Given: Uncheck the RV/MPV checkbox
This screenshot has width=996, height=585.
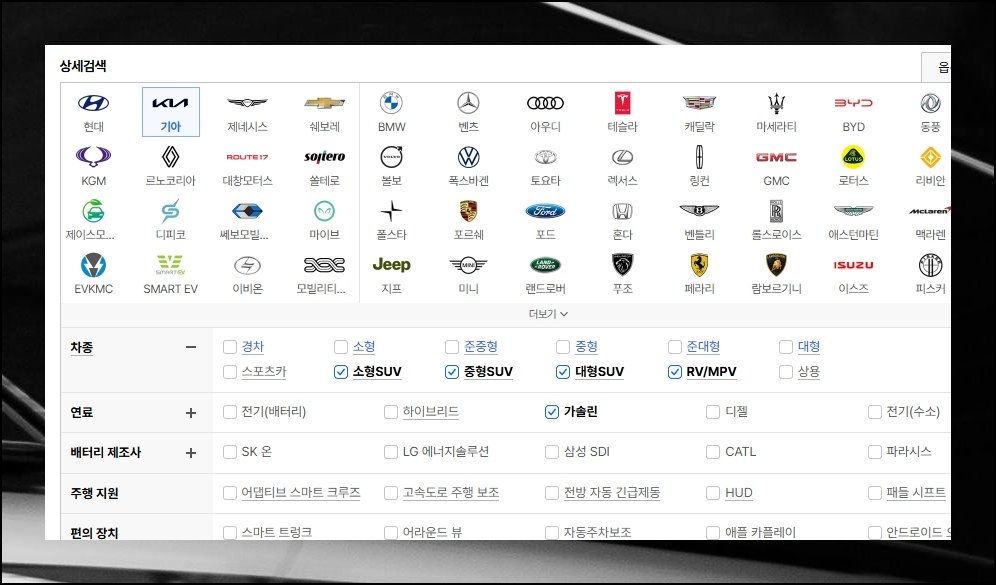Looking at the screenshot, I should click(x=675, y=372).
